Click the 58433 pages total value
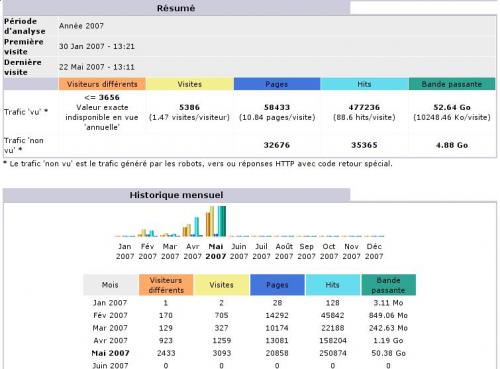500x369 pixels. click(x=277, y=107)
